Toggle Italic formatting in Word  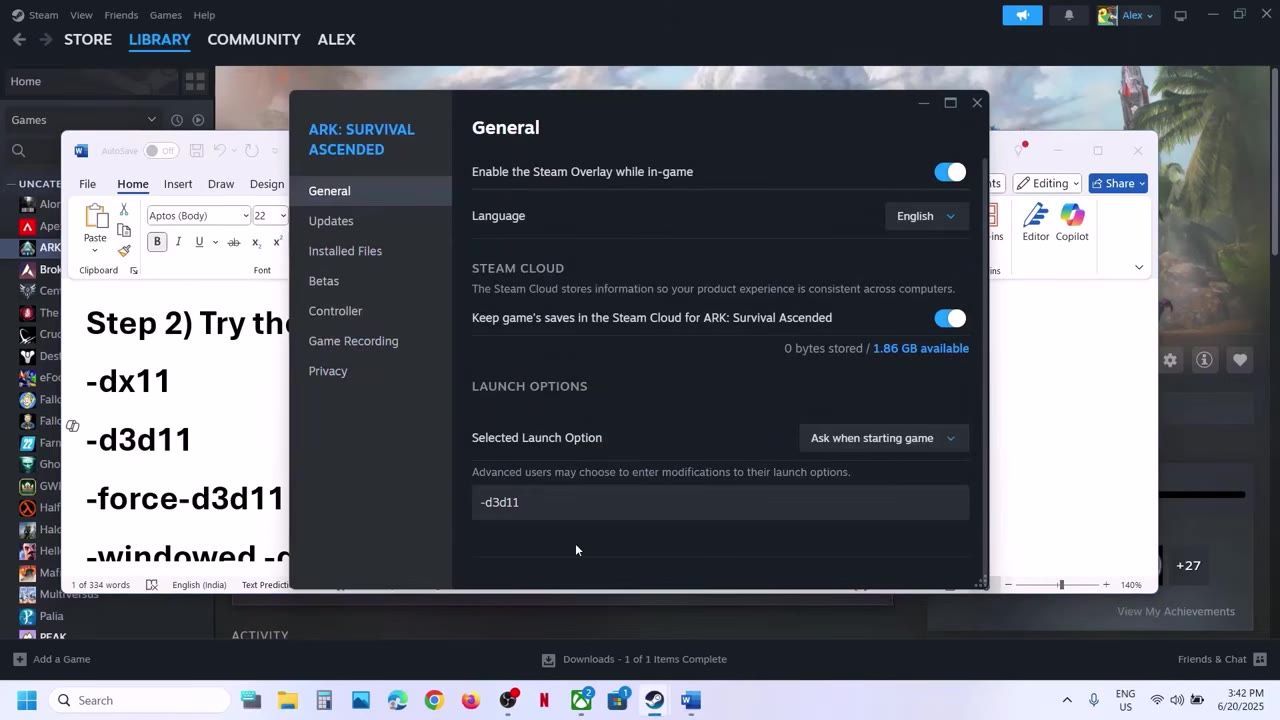[x=178, y=242]
